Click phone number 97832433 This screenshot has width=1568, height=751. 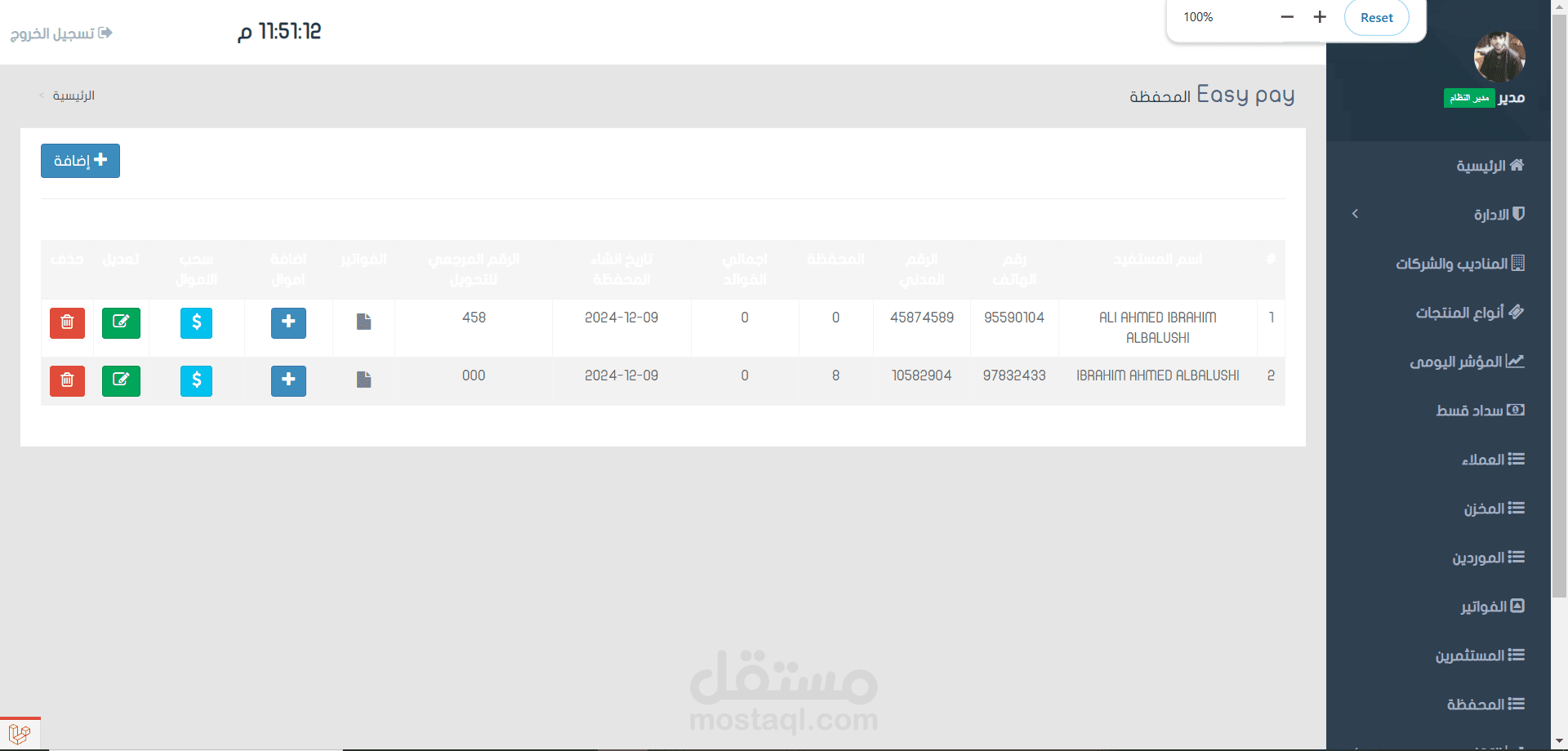(1014, 375)
